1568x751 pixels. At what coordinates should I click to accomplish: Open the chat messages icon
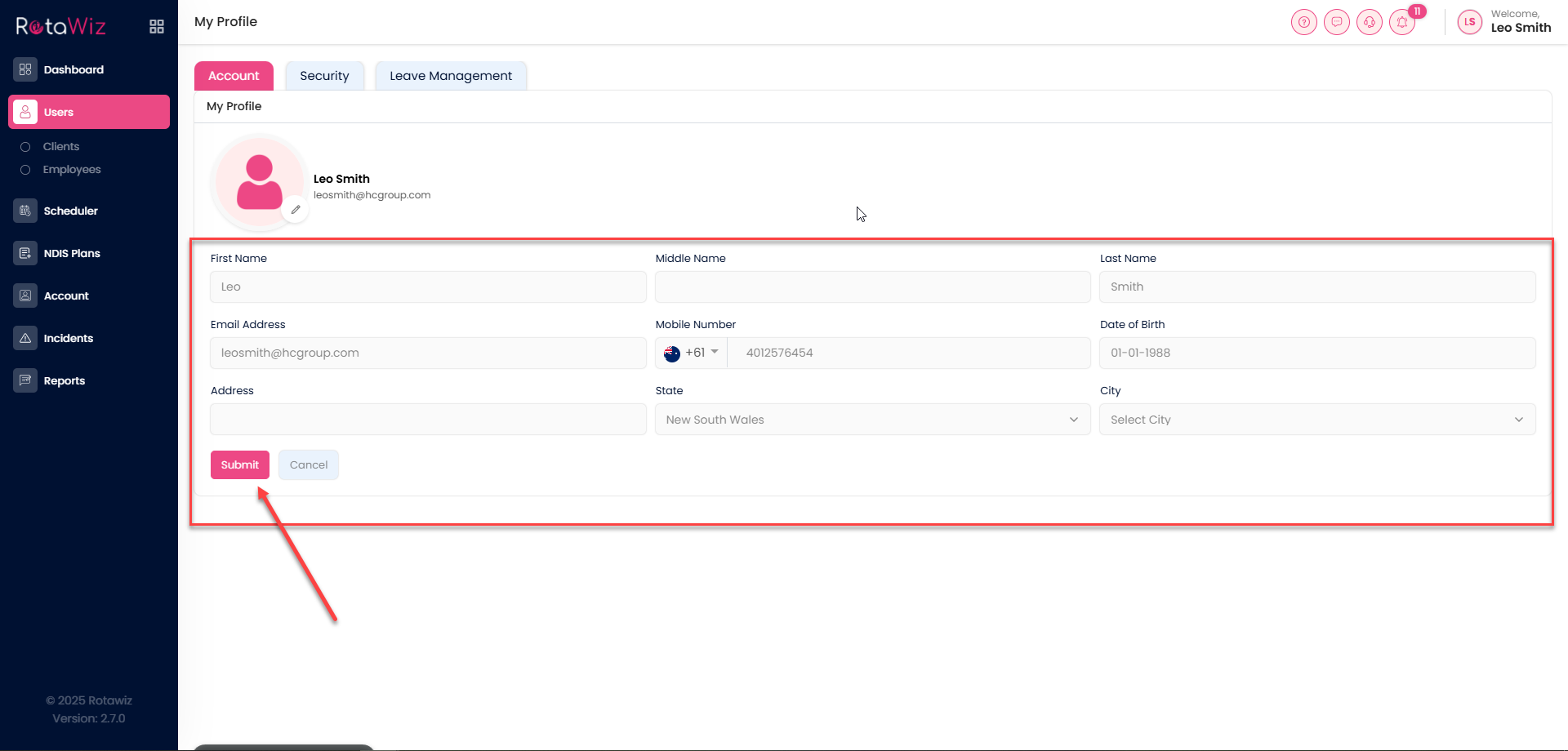(x=1336, y=22)
